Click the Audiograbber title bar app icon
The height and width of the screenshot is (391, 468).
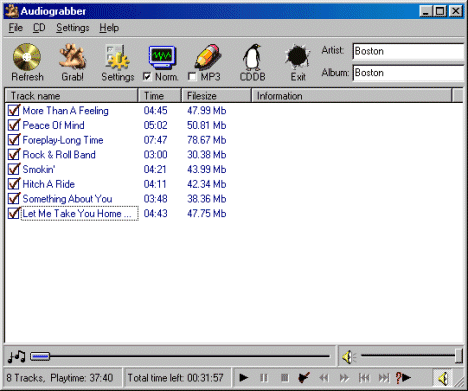11,11
